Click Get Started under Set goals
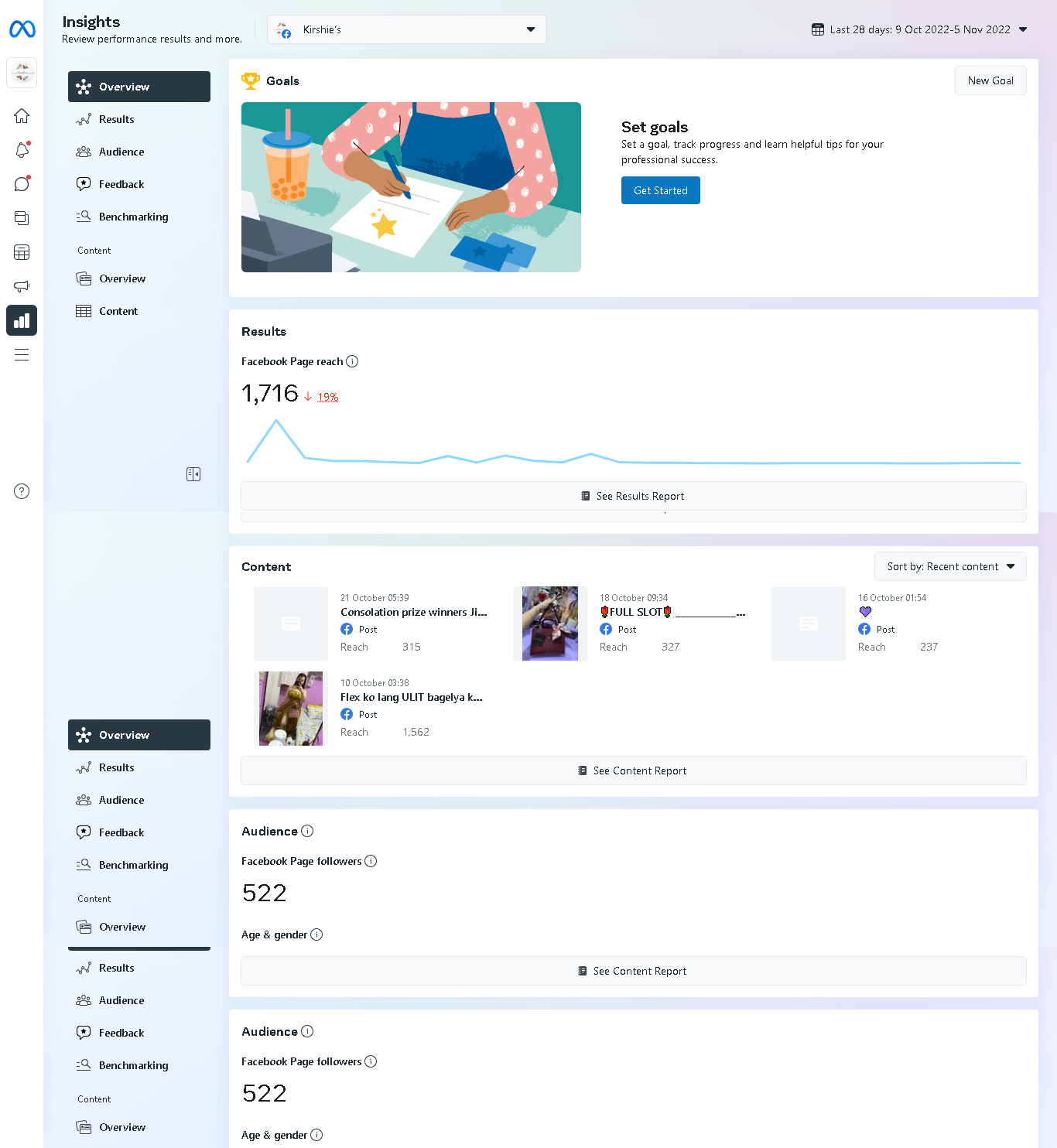 tap(661, 190)
